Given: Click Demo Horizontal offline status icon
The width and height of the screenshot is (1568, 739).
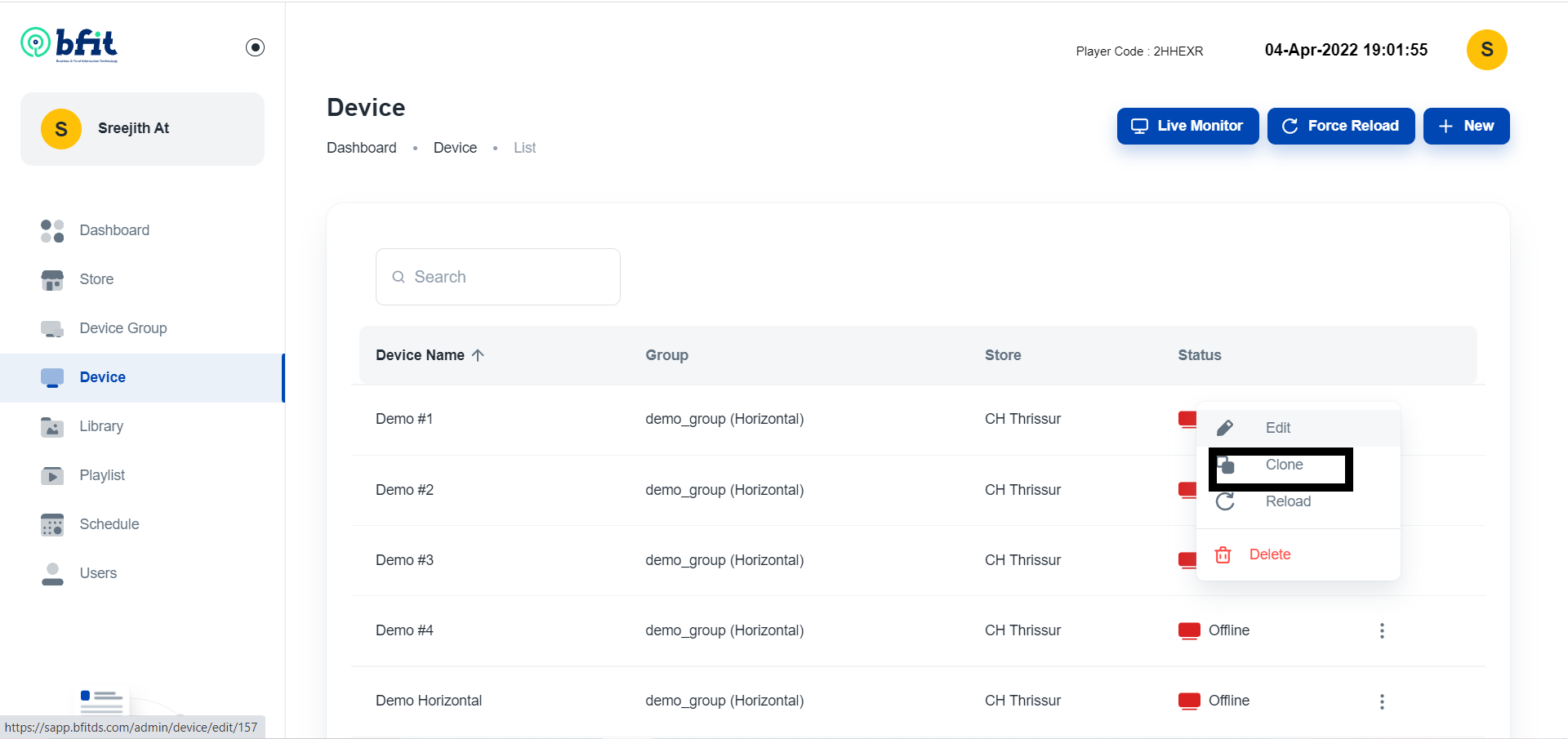Looking at the screenshot, I should tap(1189, 701).
